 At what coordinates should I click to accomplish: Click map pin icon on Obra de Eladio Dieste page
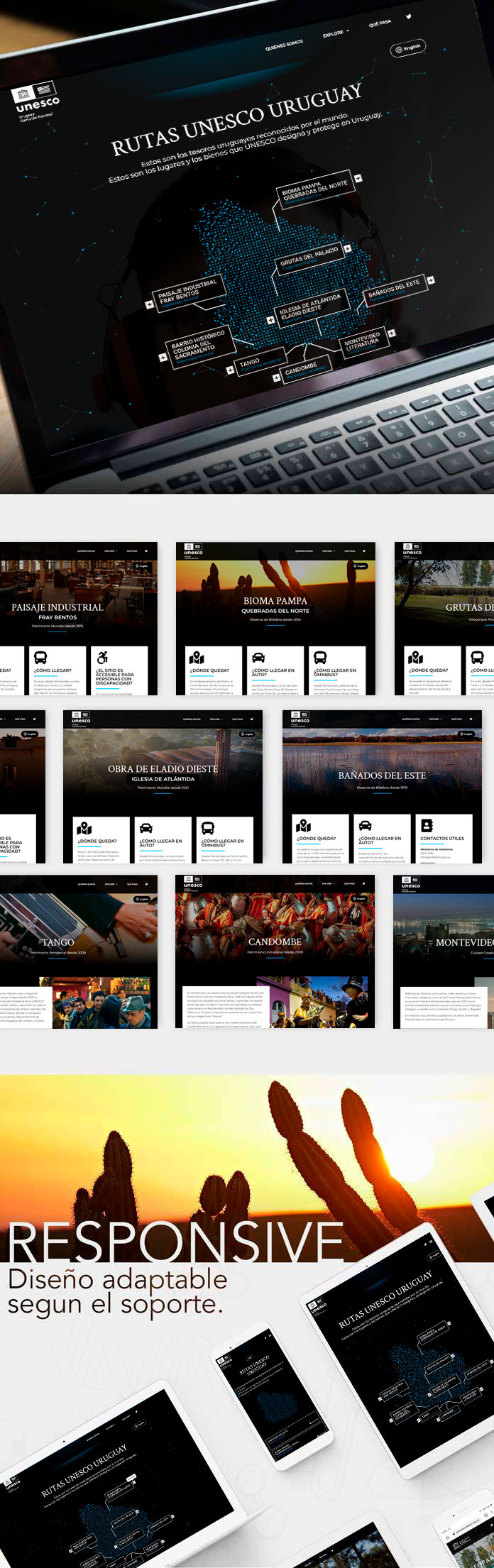(x=84, y=828)
